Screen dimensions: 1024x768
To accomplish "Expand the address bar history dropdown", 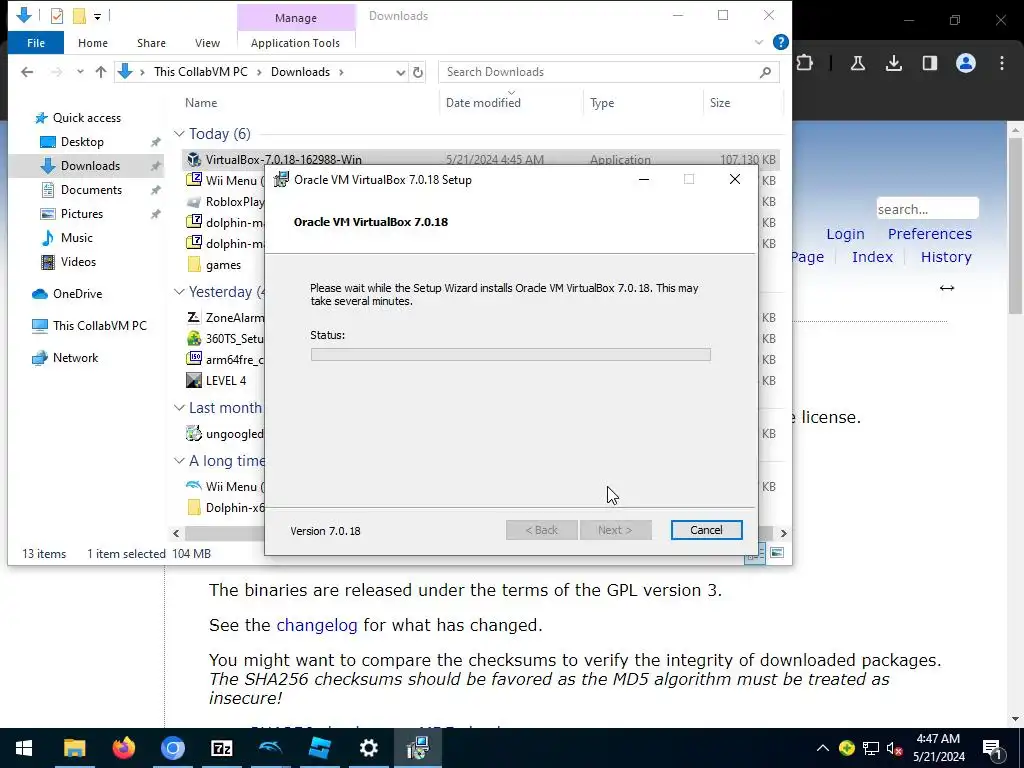I will coord(400,72).
